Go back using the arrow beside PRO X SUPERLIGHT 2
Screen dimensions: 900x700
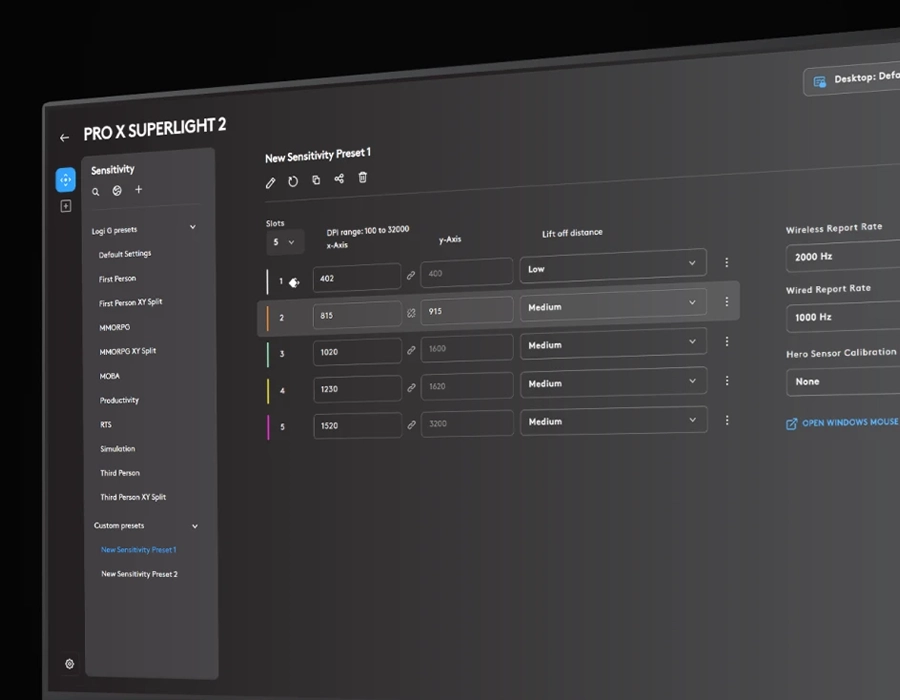(64, 138)
